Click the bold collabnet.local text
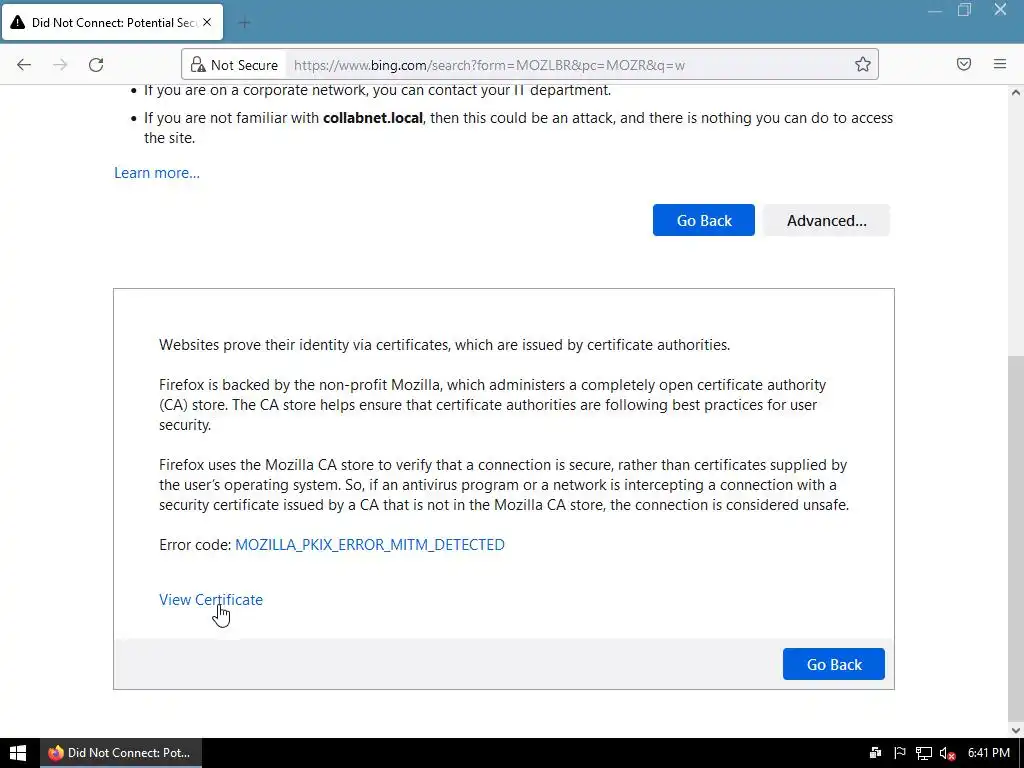This screenshot has height=768, width=1024. [373, 118]
